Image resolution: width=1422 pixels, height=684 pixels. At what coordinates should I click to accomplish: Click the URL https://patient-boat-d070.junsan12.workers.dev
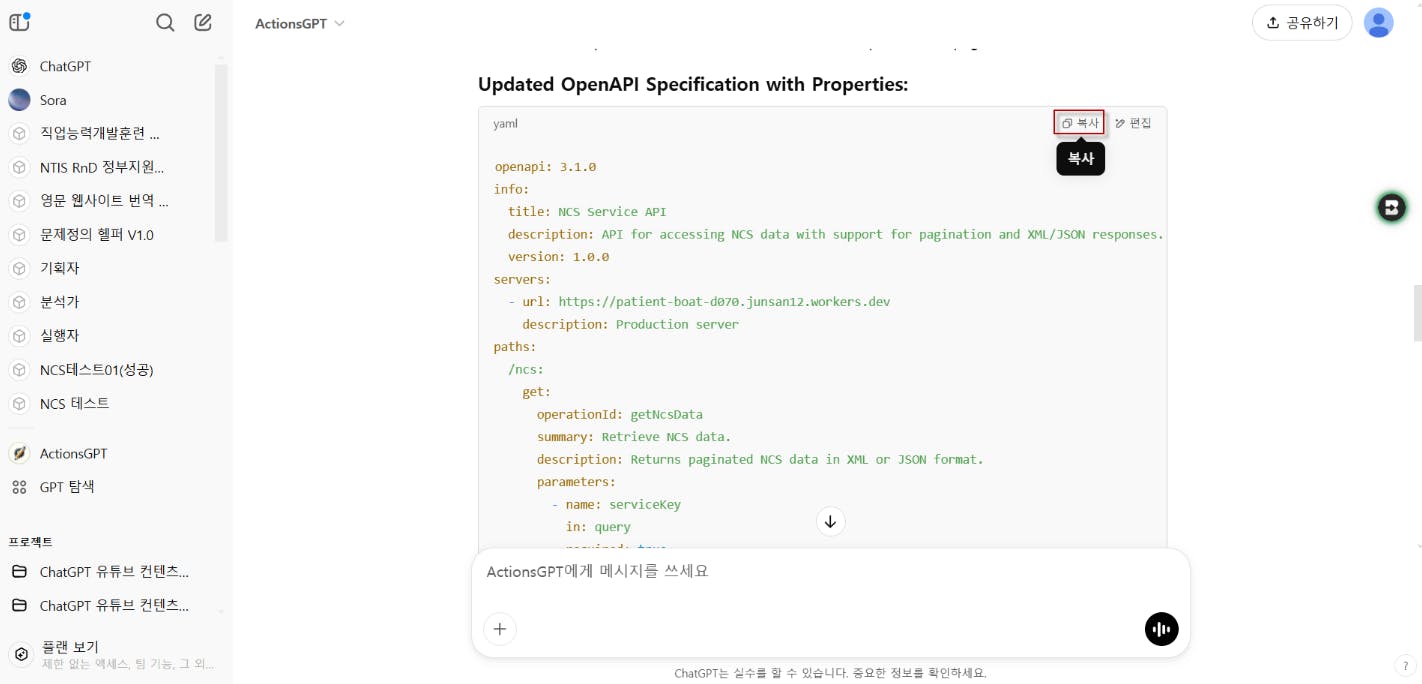724,302
